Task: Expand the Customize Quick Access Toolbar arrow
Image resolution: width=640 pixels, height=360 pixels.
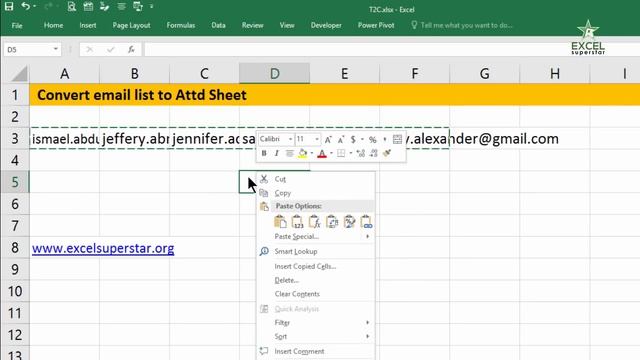Action: tap(151, 7)
